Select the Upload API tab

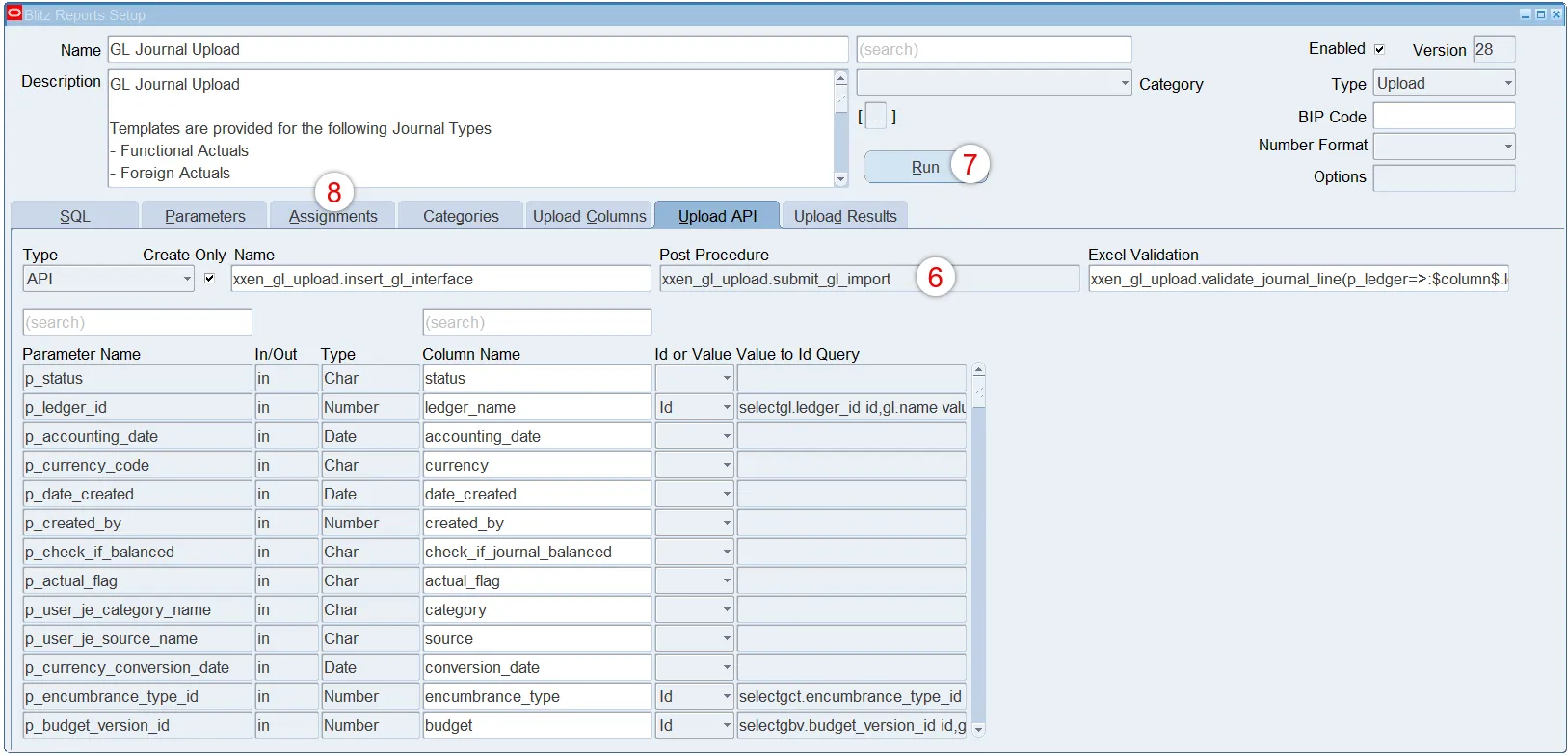[717, 216]
